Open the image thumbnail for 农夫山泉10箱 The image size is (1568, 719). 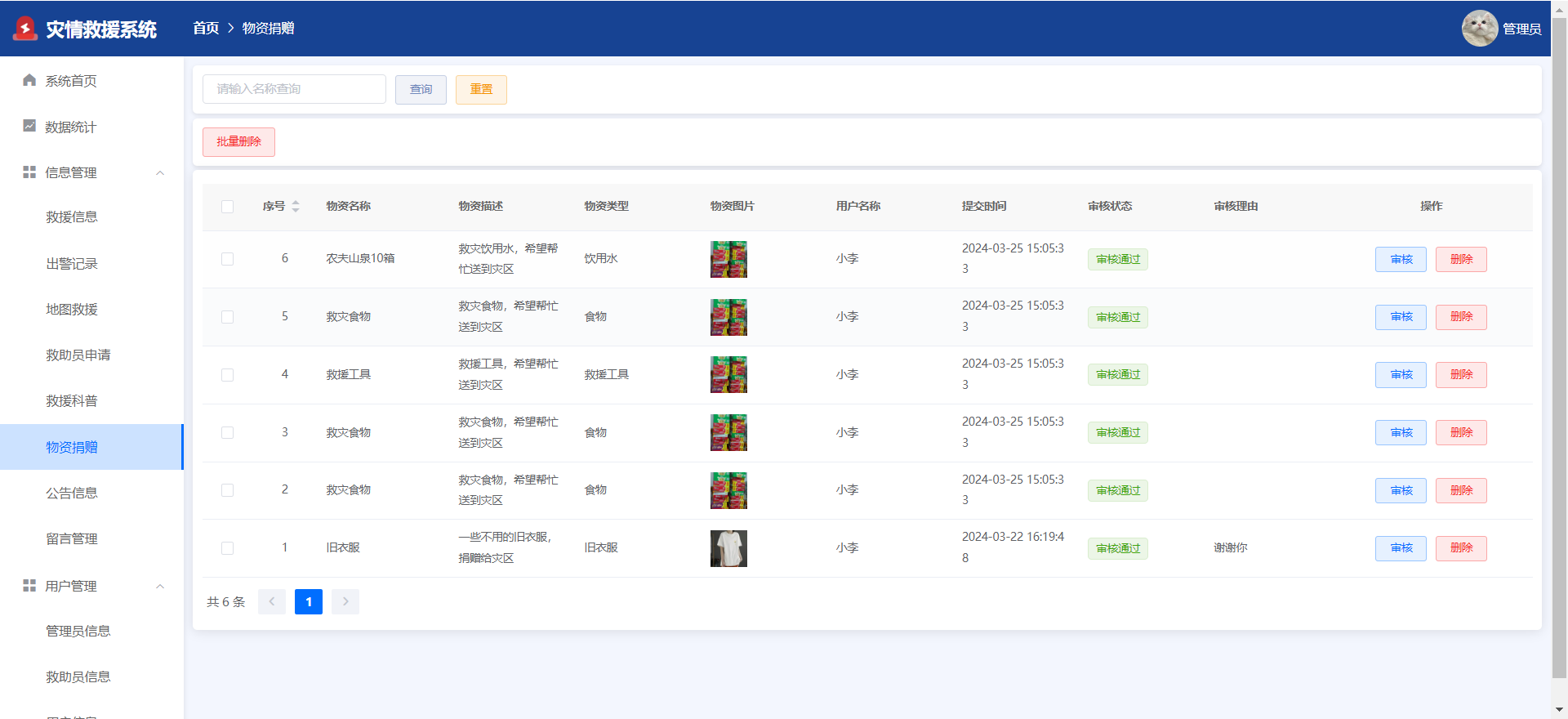728,259
